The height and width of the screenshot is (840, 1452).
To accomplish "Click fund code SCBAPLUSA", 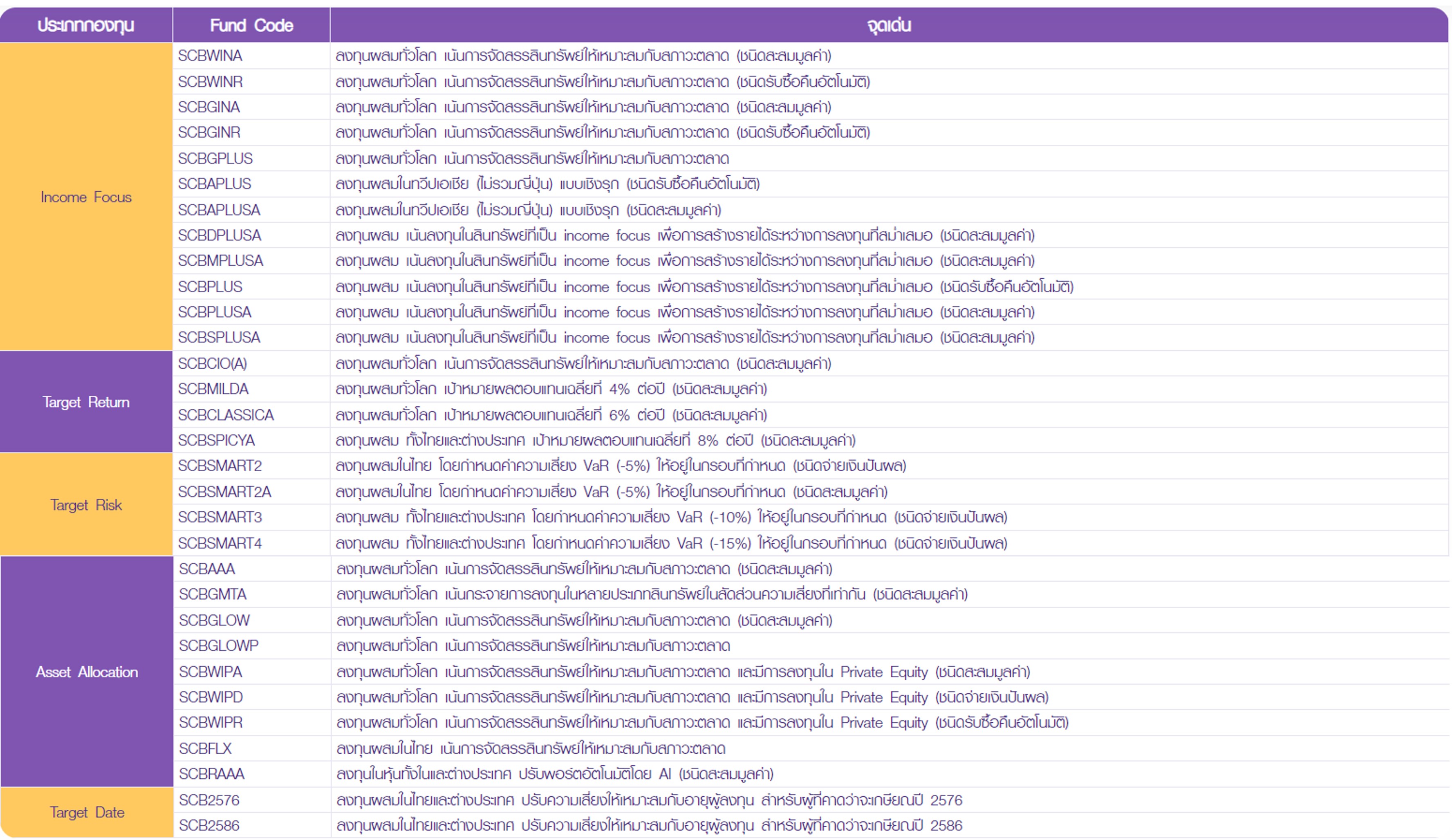I will [x=219, y=210].
